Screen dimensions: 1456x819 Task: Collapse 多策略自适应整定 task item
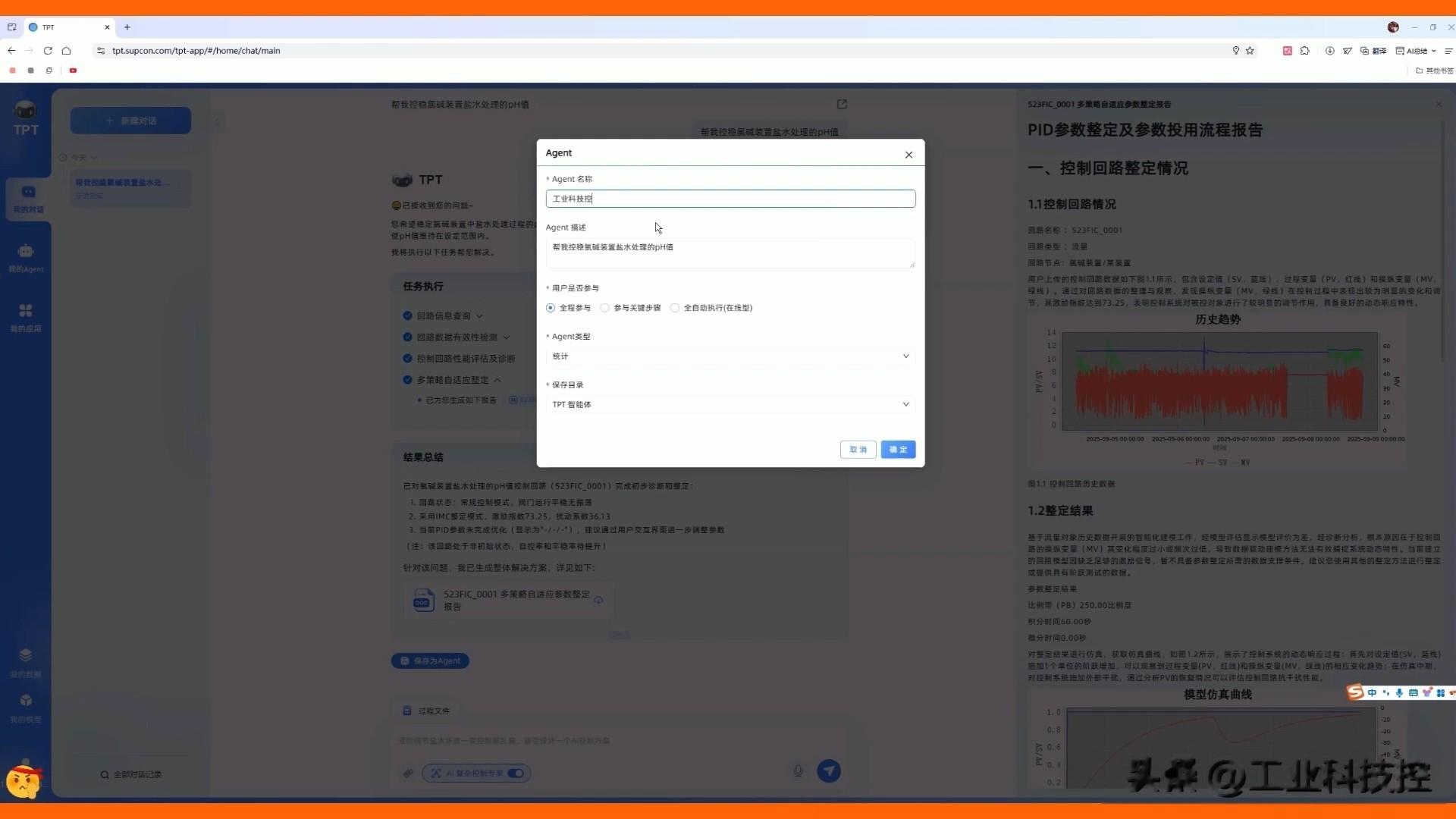pyautogui.click(x=497, y=380)
